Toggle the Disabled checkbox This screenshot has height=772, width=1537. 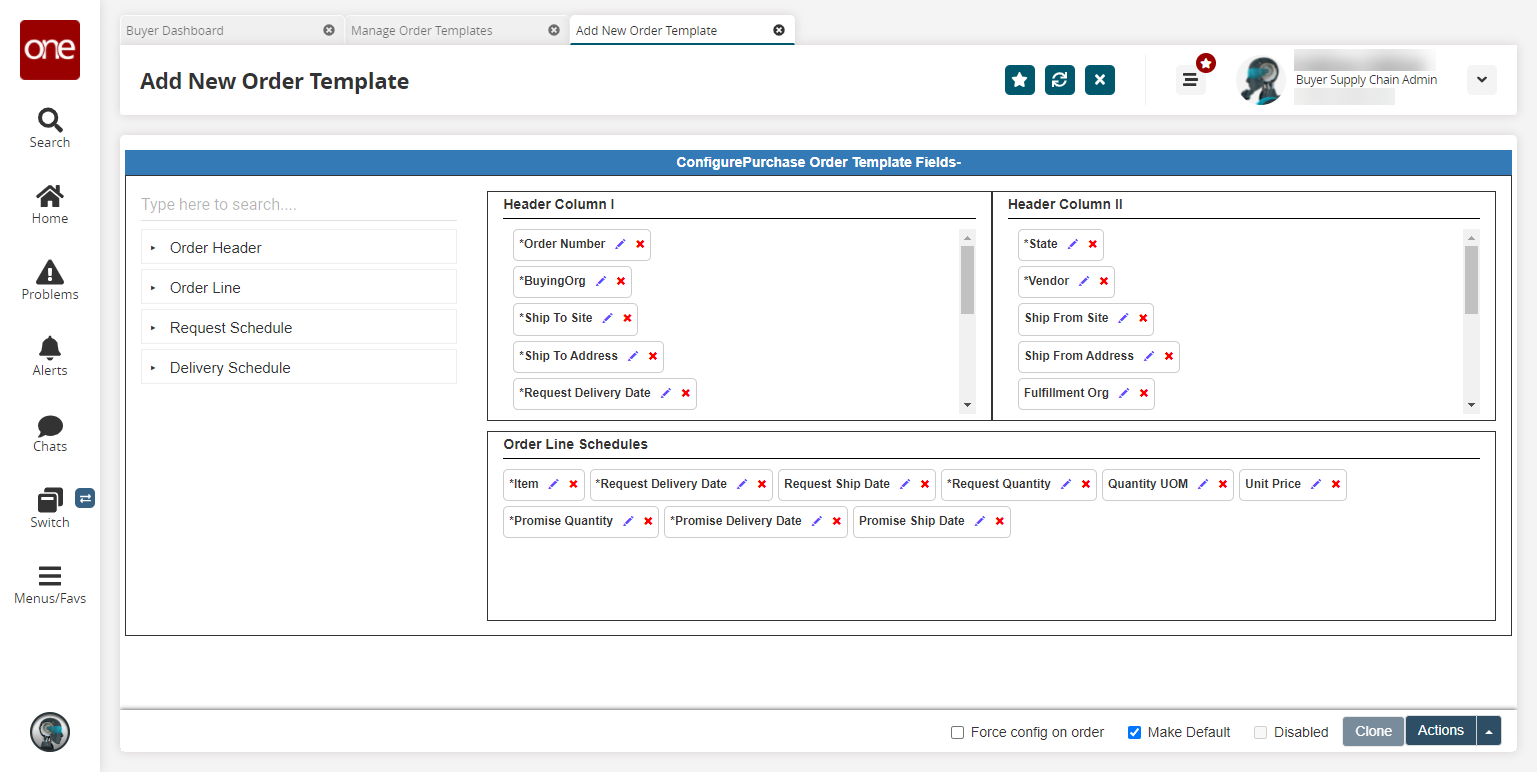(x=1260, y=732)
